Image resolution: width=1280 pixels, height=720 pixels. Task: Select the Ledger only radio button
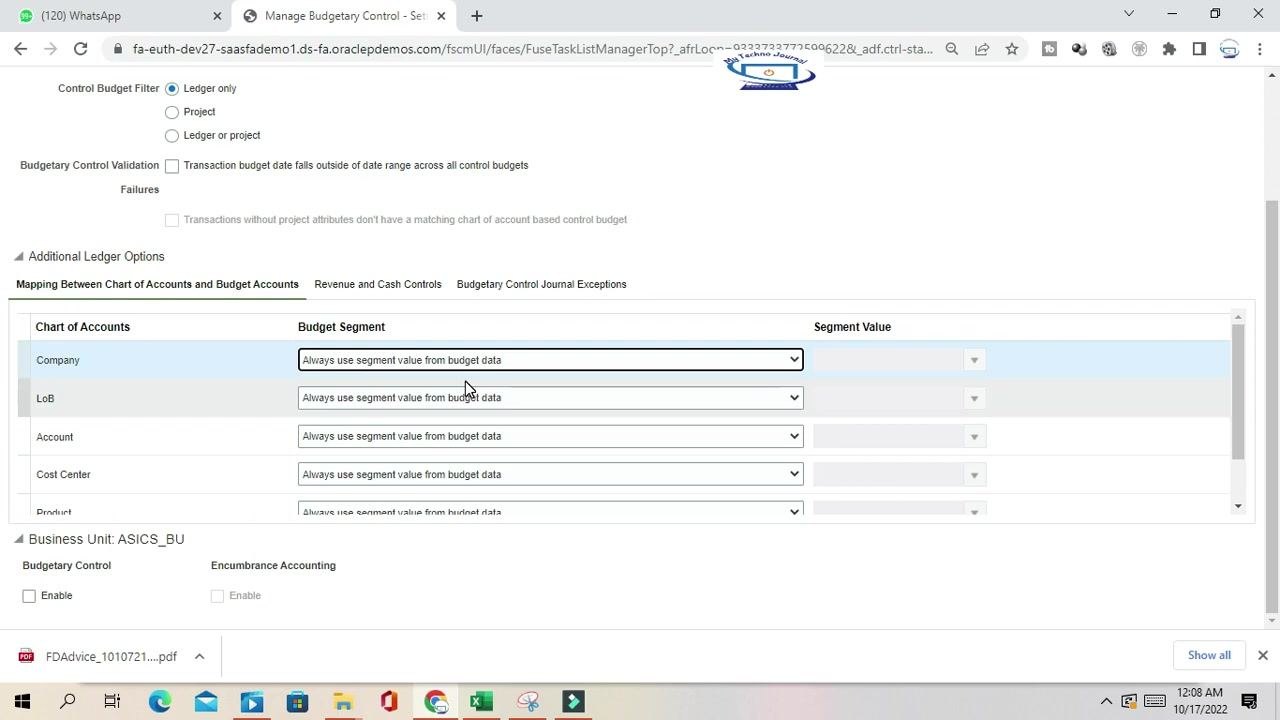172,89
